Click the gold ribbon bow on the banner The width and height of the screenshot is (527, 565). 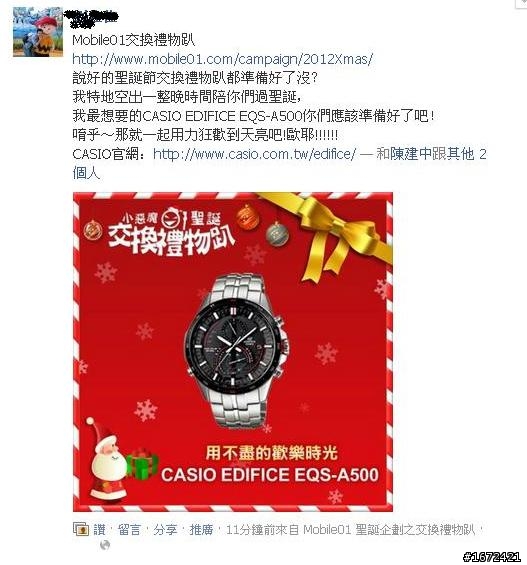pyautogui.click(x=337, y=238)
